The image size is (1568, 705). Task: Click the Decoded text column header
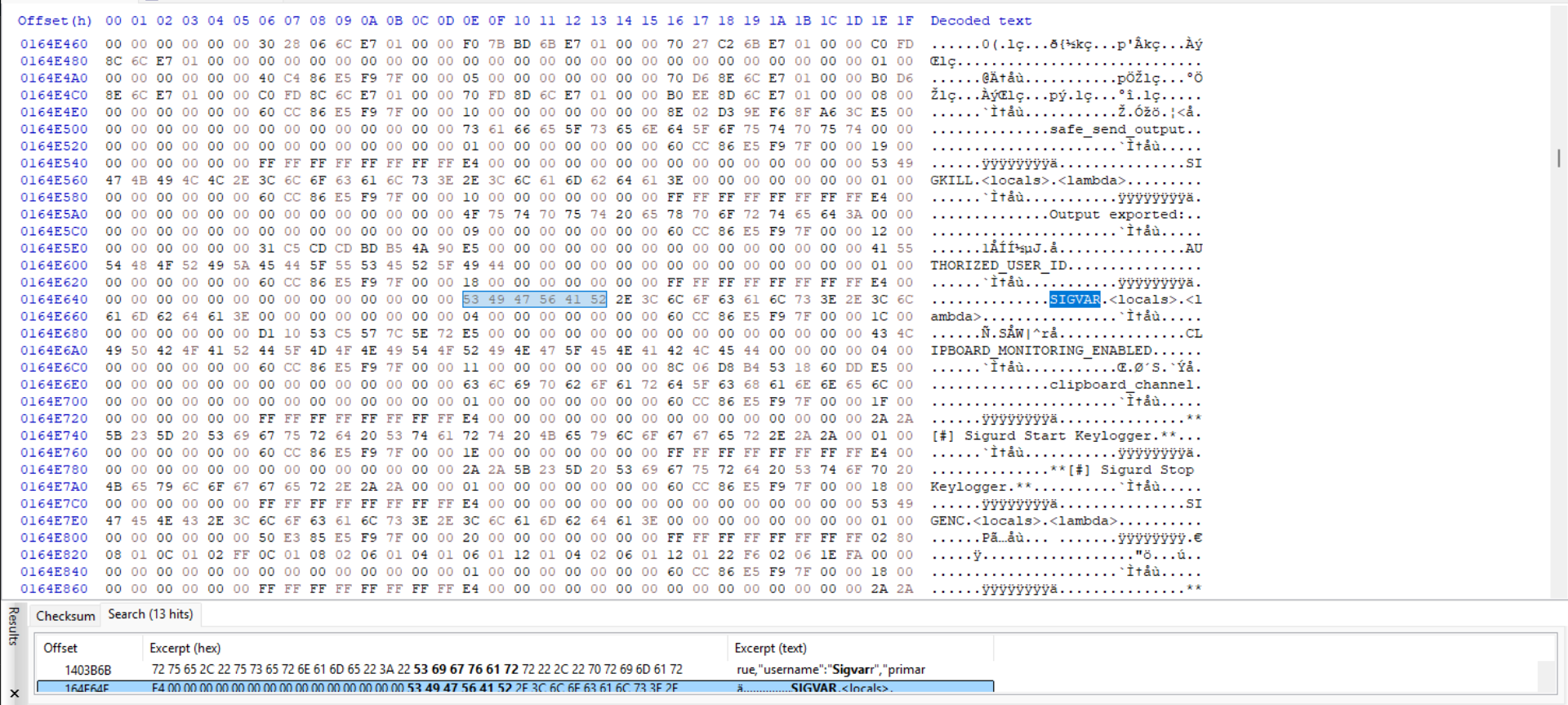pos(980,20)
